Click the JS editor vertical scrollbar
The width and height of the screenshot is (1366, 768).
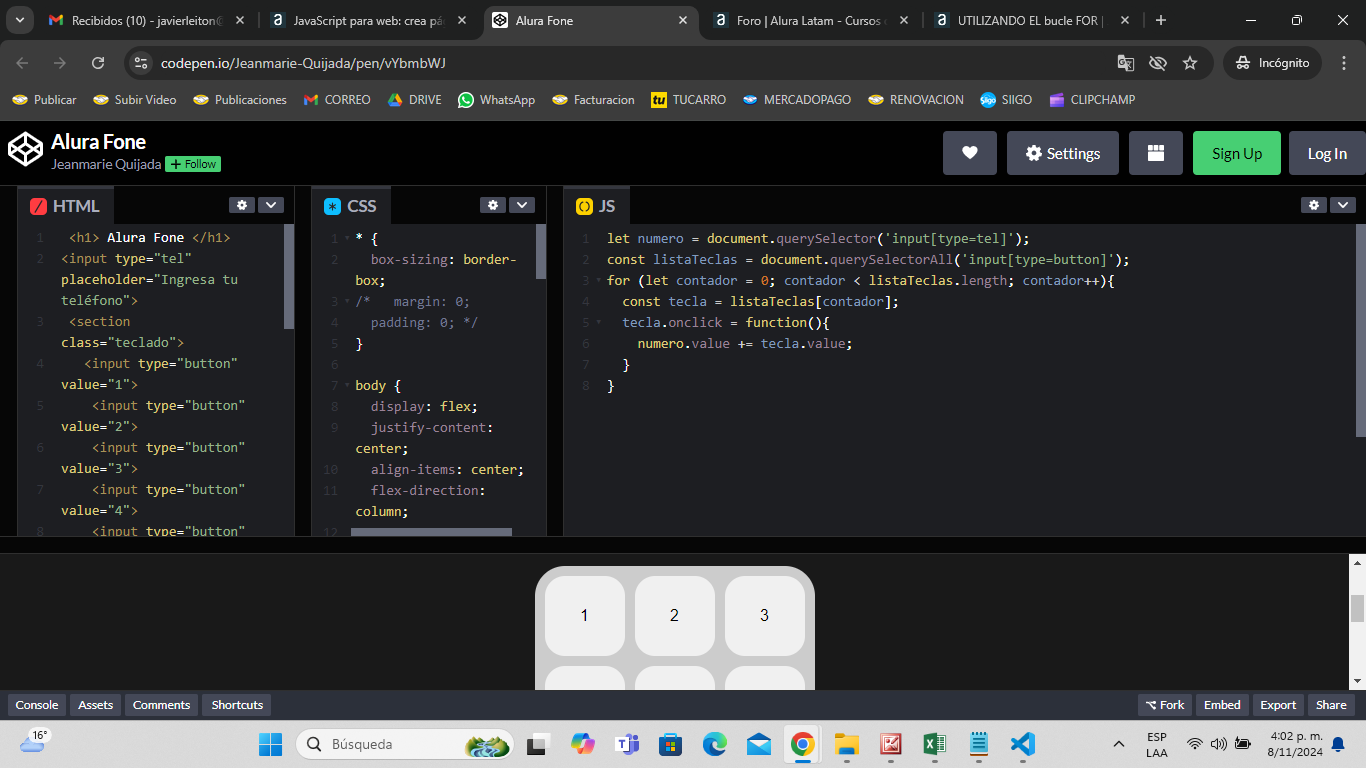point(1360,330)
